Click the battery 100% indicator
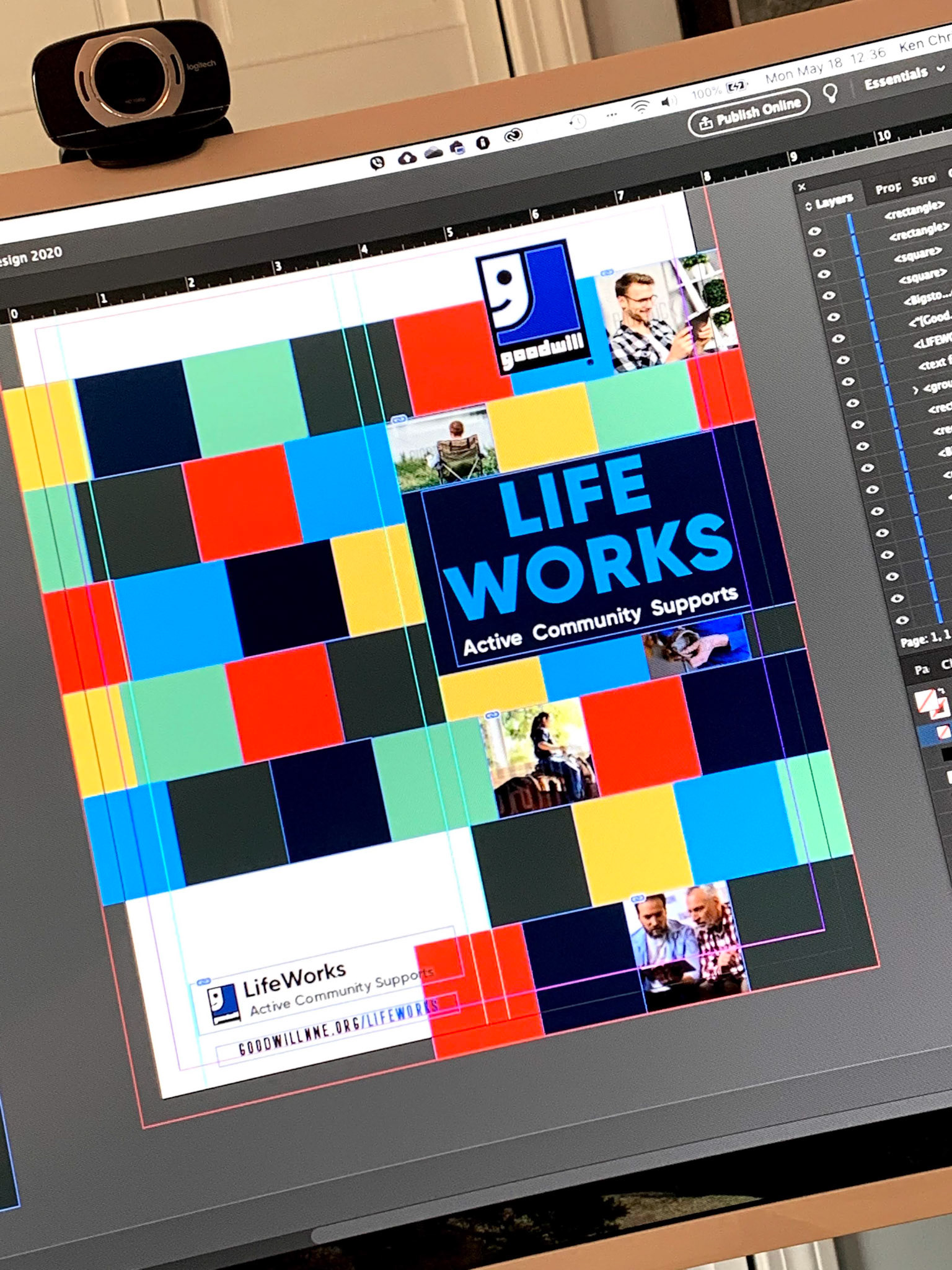 point(719,90)
